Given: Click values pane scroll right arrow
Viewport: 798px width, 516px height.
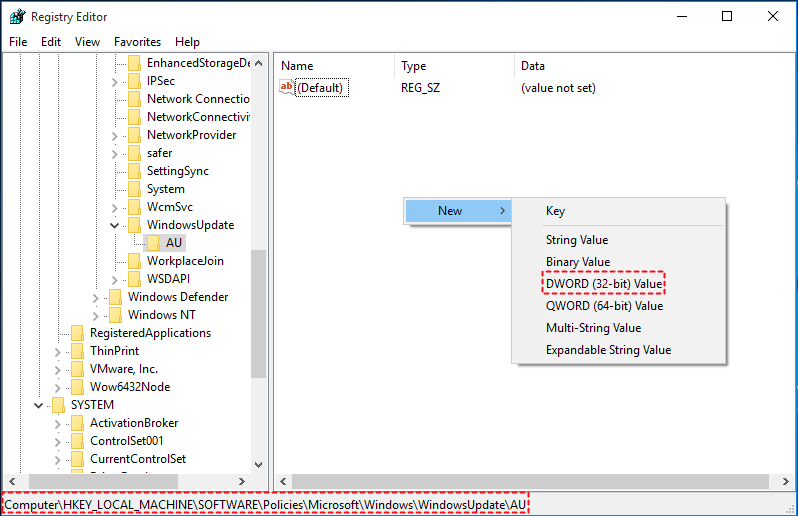Looking at the screenshot, I should tap(785, 481).
